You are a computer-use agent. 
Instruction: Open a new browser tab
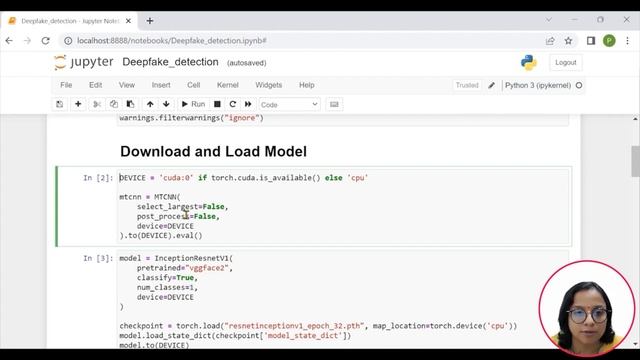point(150,21)
